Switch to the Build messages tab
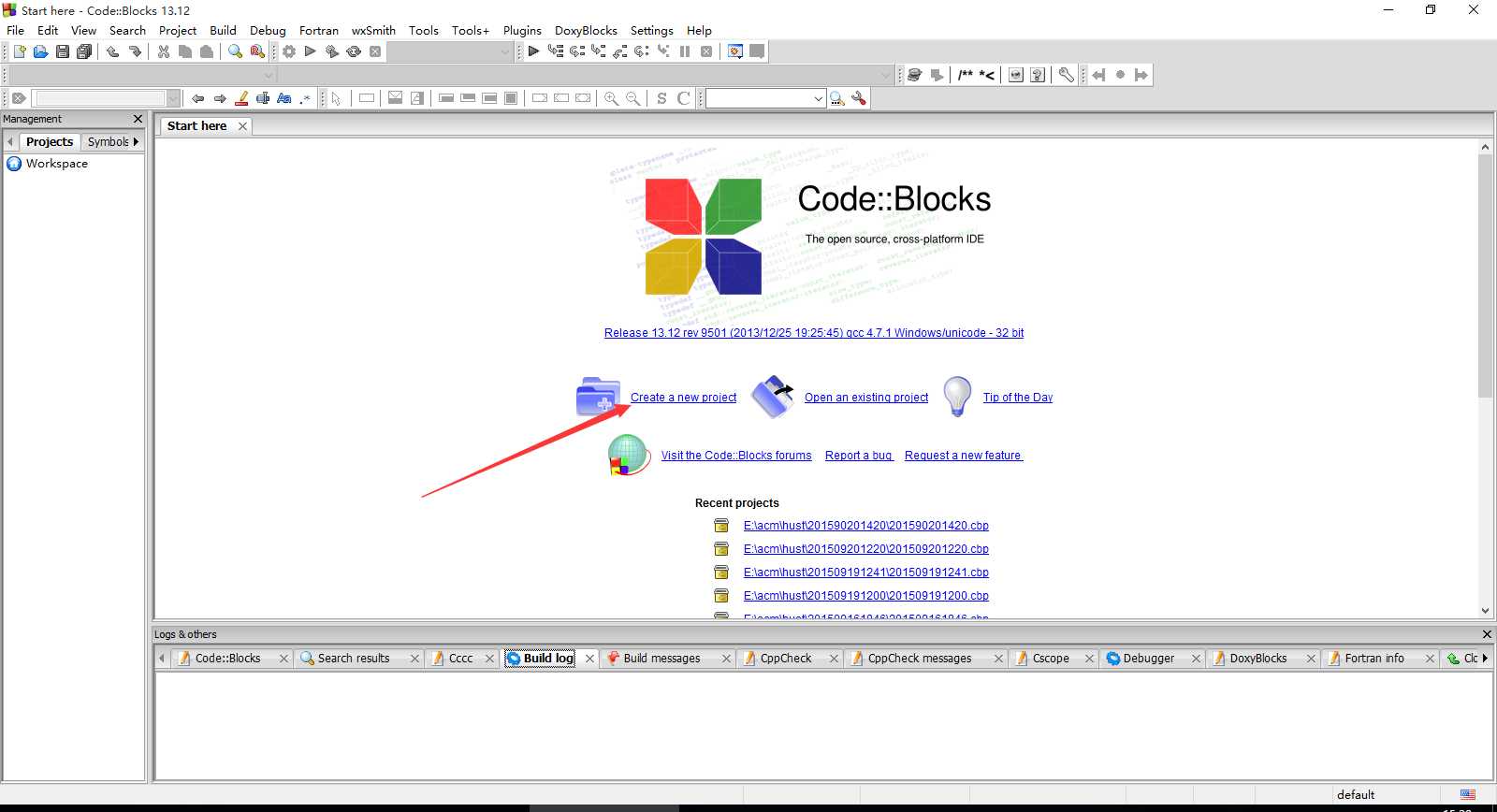1497x812 pixels. (x=661, y=658)
